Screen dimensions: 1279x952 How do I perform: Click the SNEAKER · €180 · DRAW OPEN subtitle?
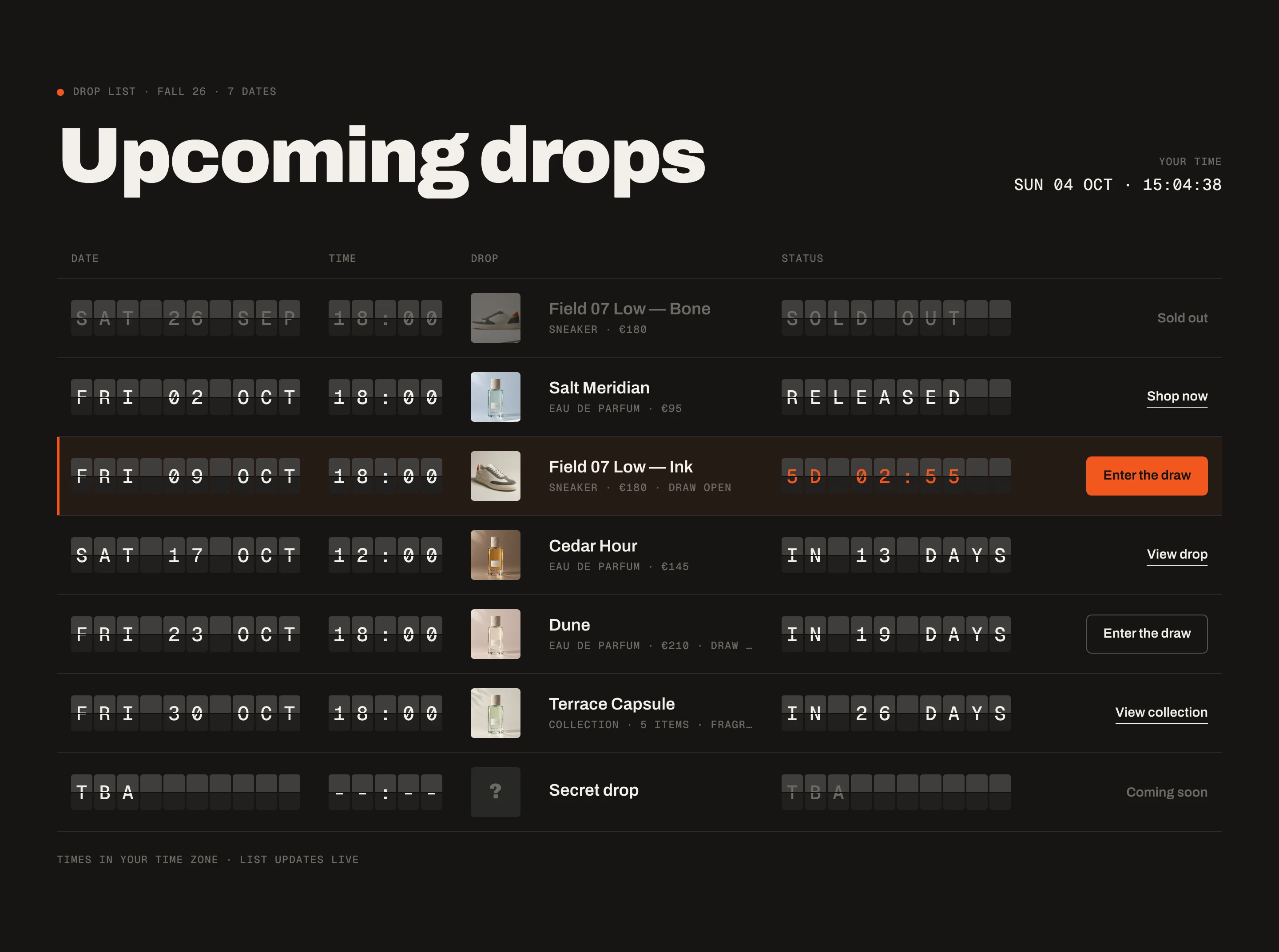640,488
